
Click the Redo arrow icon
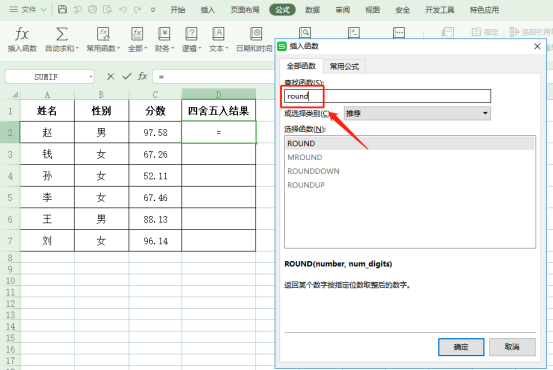pyautogui.click(x=138, y=10)
